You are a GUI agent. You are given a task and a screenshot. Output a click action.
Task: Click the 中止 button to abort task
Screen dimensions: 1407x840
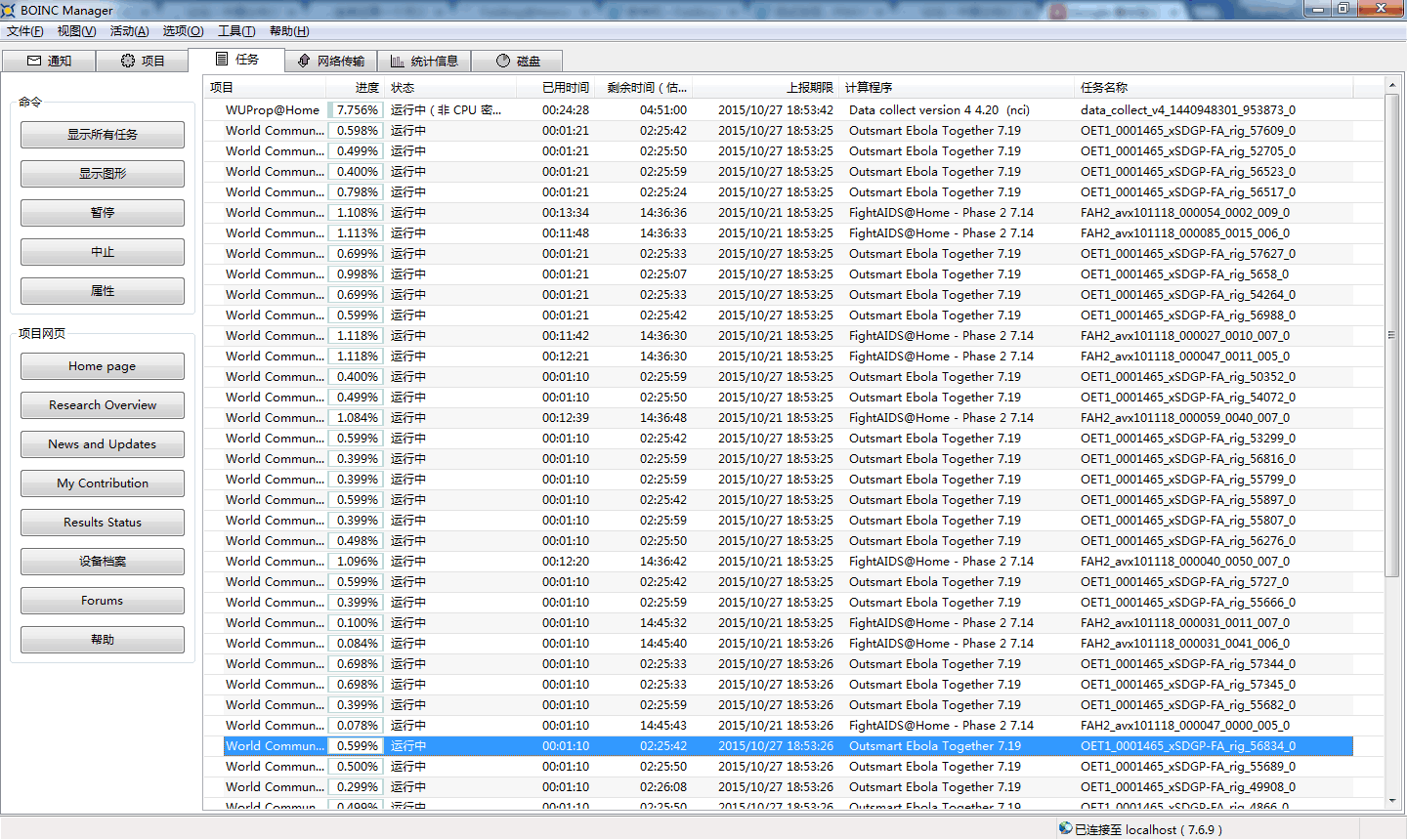coord(103,252)
